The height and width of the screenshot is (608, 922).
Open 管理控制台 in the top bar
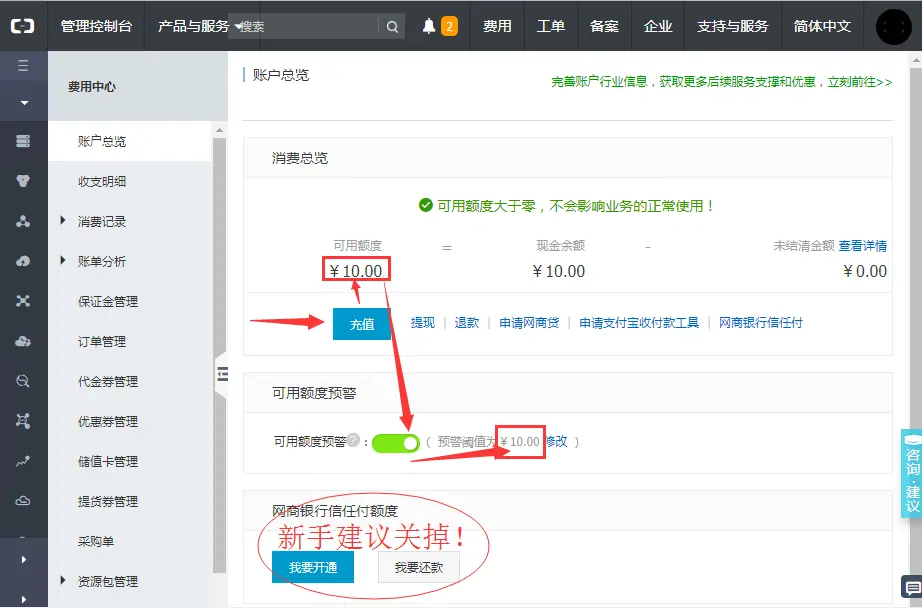(96, 26)
